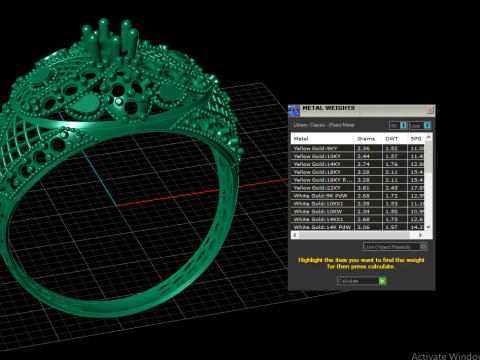The image size is (480, 360).
Task: Click the 2.45 DWT cell
Action: pos(395,188)
